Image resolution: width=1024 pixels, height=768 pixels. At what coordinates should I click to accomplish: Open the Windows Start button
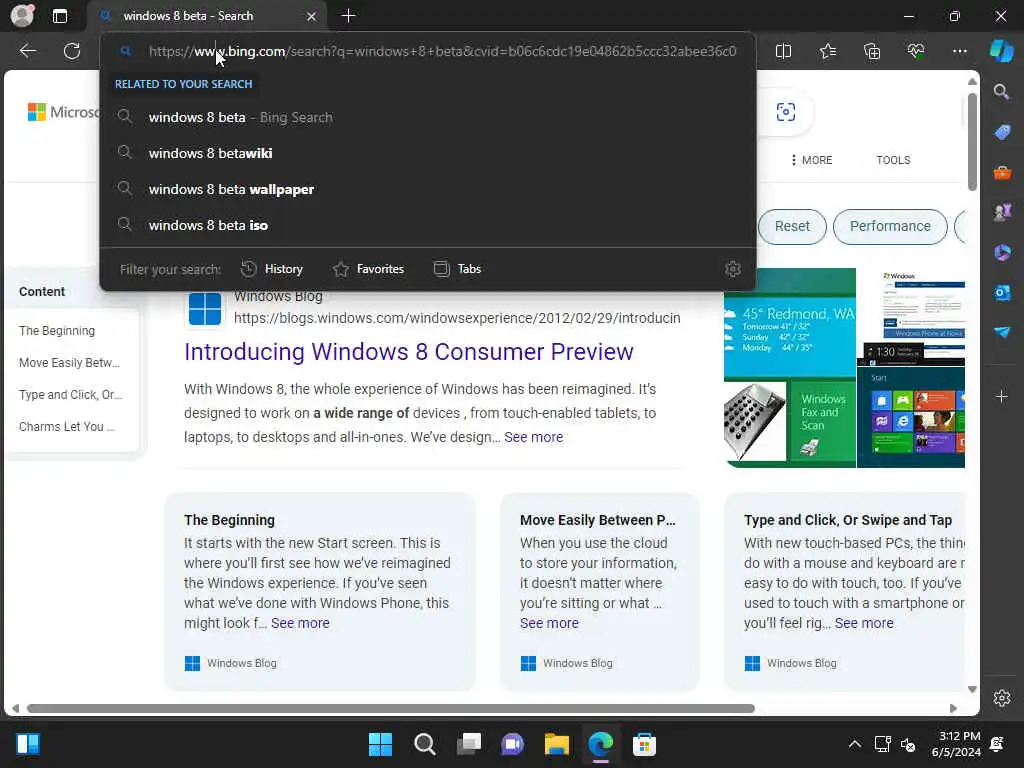[x=380, y=744]
